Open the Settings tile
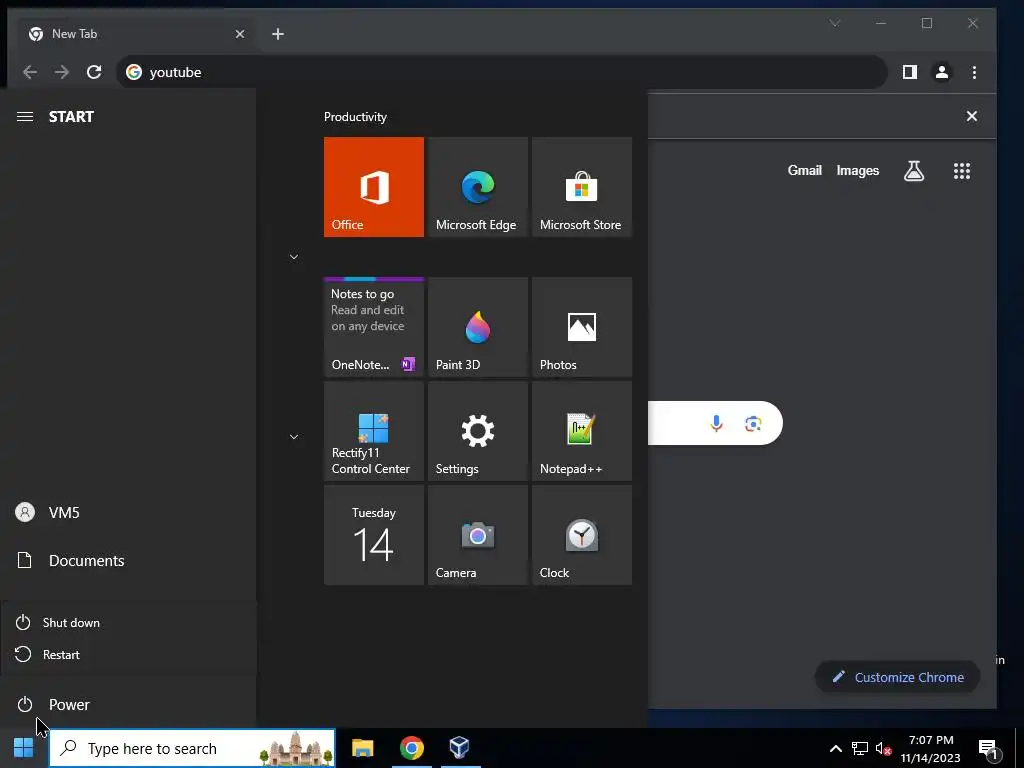Viewport: 1024px width, 768px height. [477, 431]
